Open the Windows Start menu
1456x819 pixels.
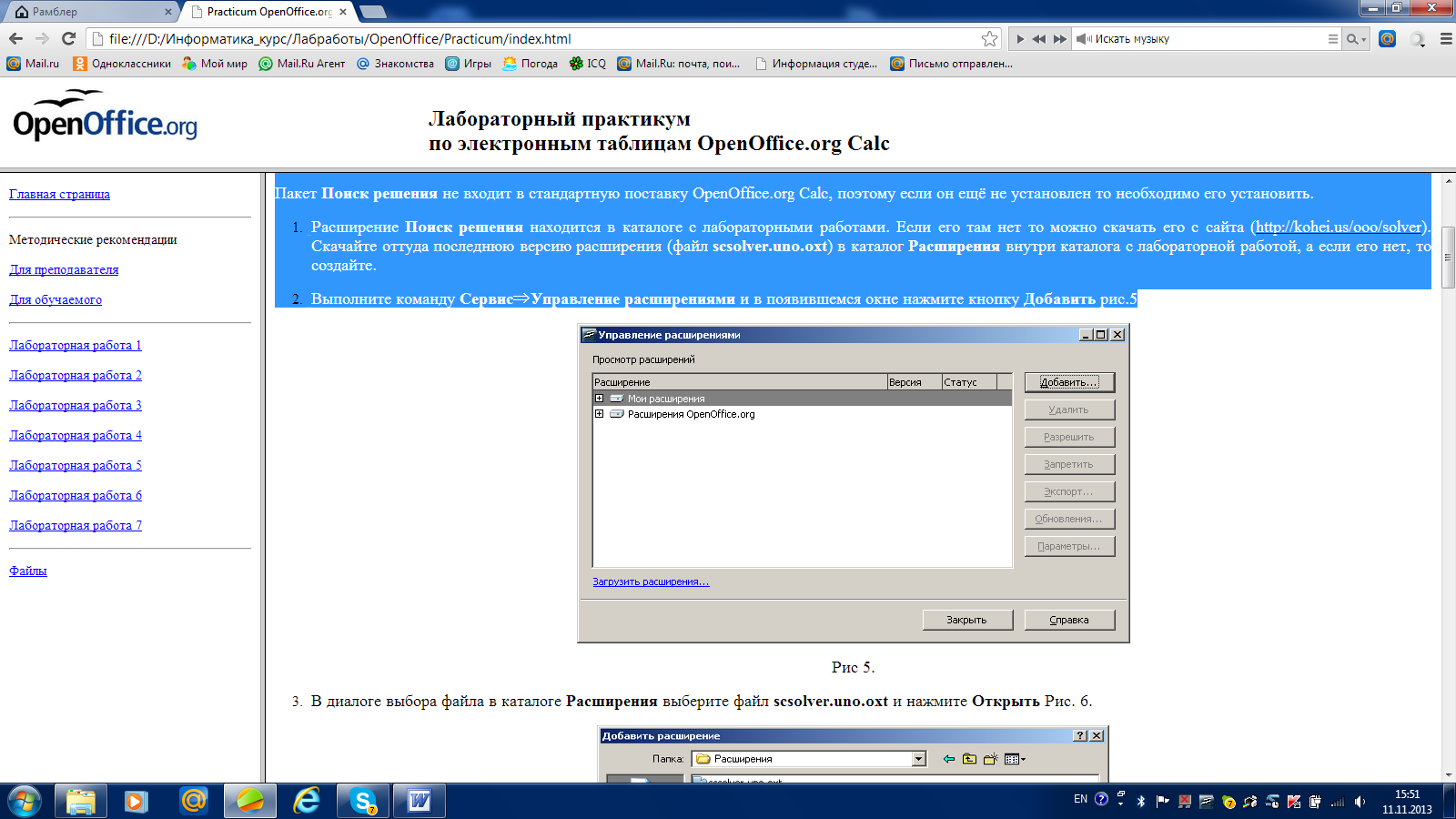point(24,801)
